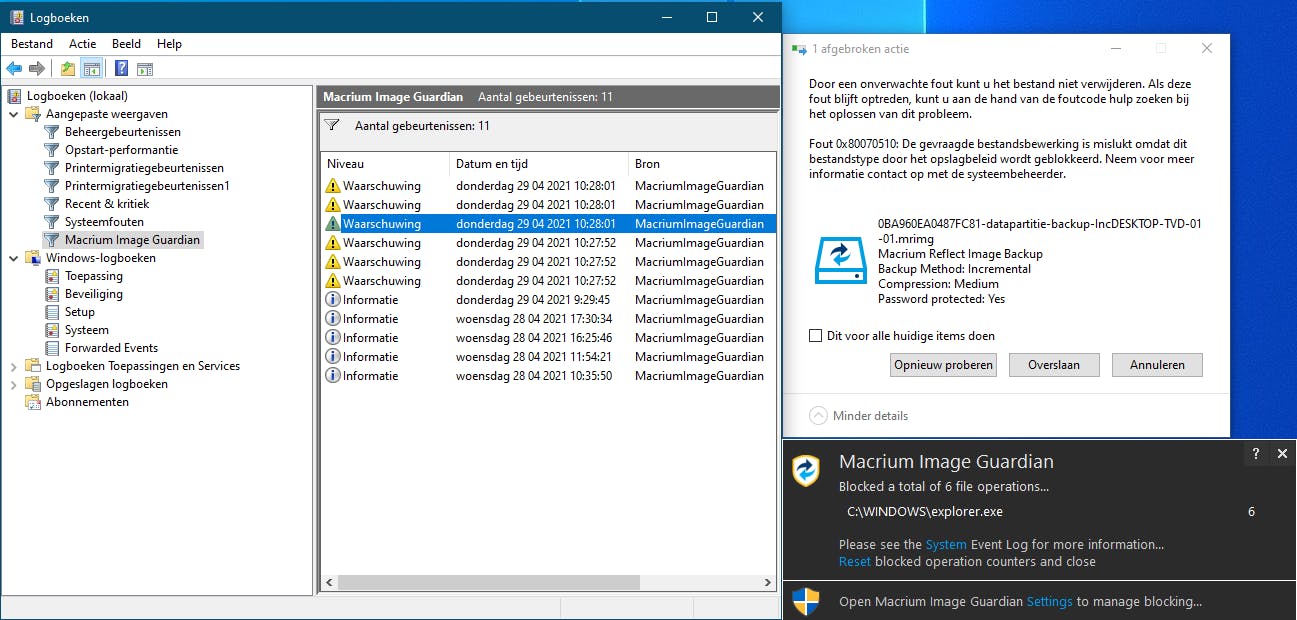Collapse details via Minder details chevron
The height and width of the screenshot is (620, 1297).
coord(818,416)
